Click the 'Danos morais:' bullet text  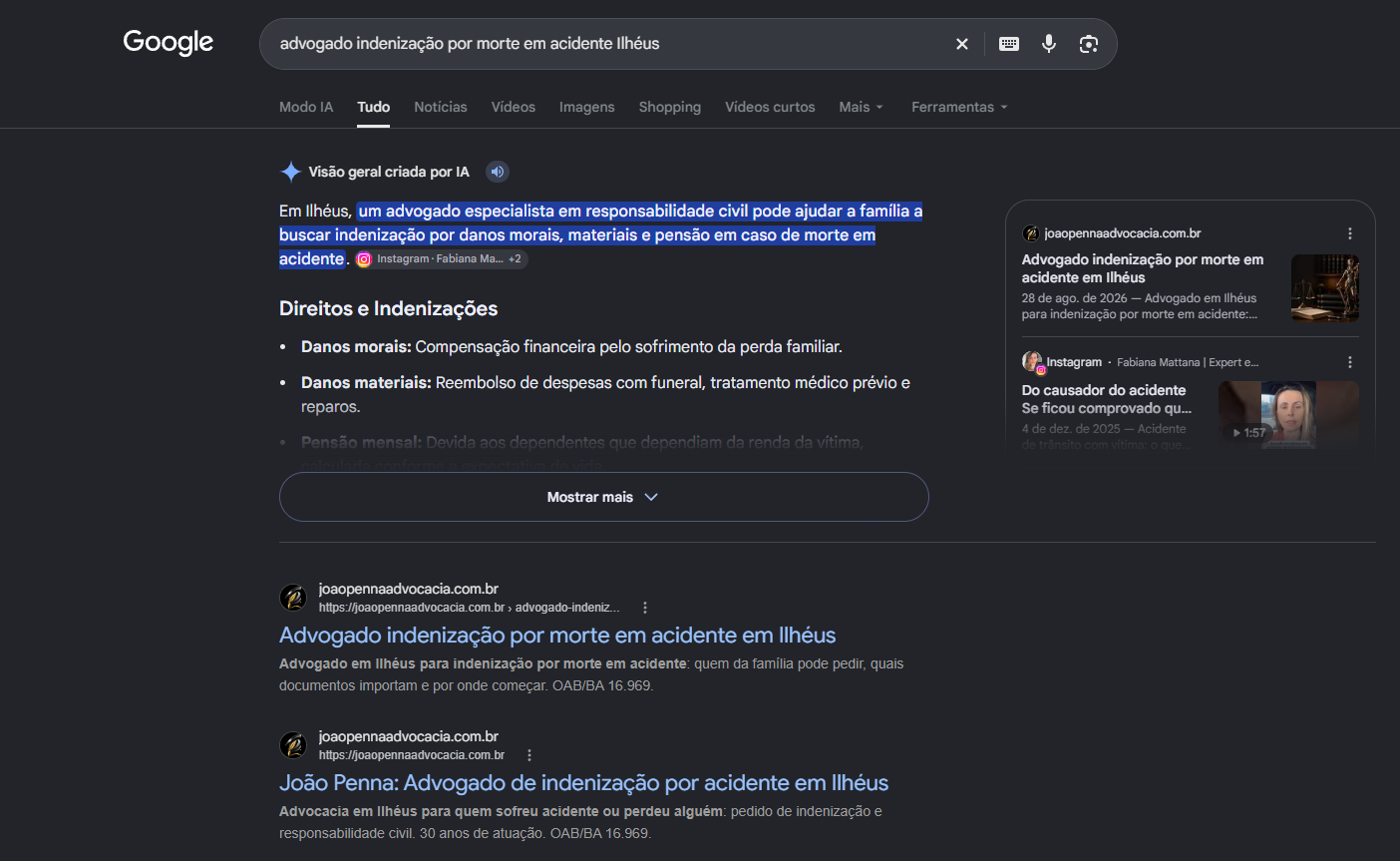click(356, 347)
